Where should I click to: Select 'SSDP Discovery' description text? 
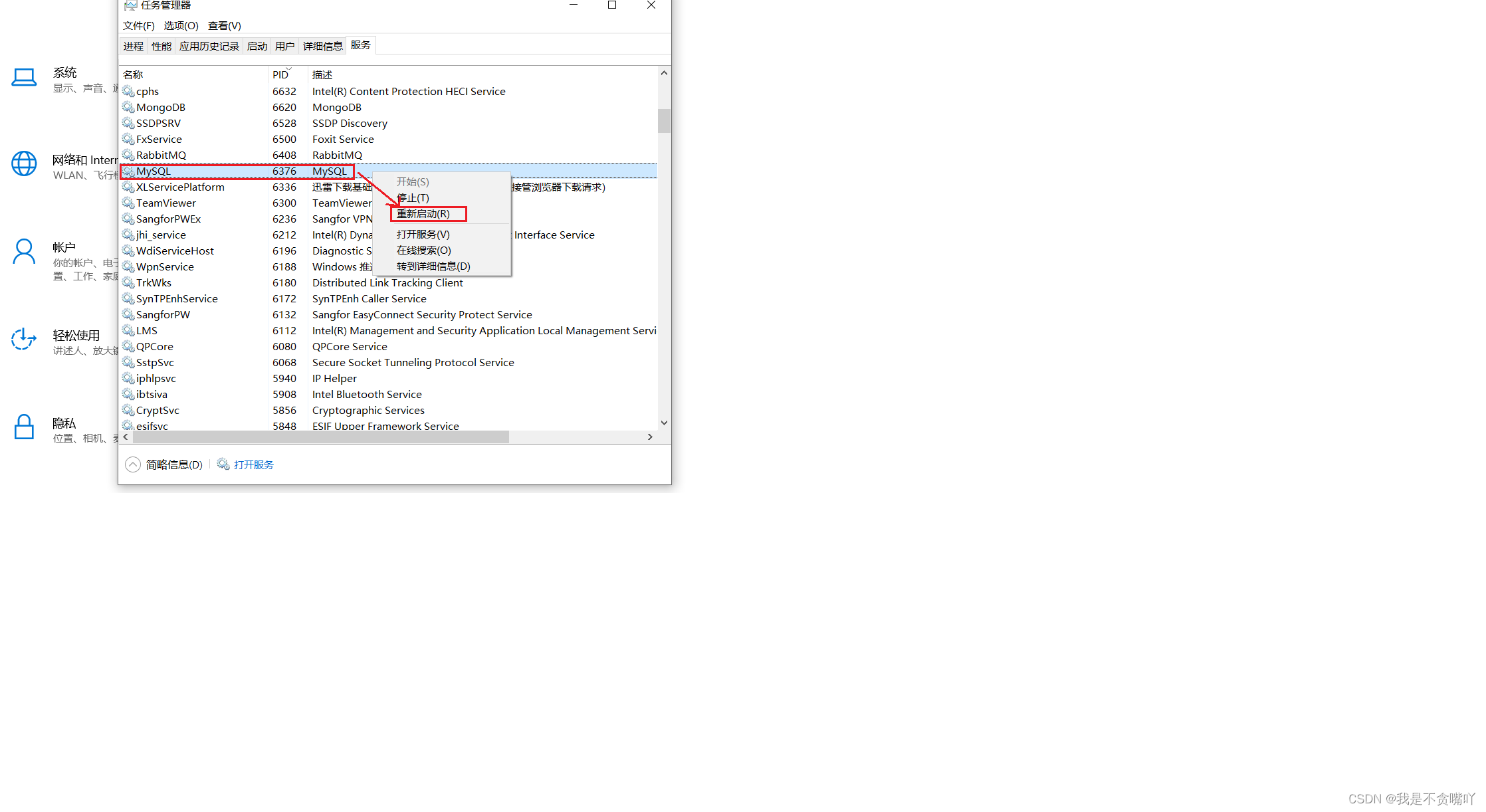coord(350,123)
